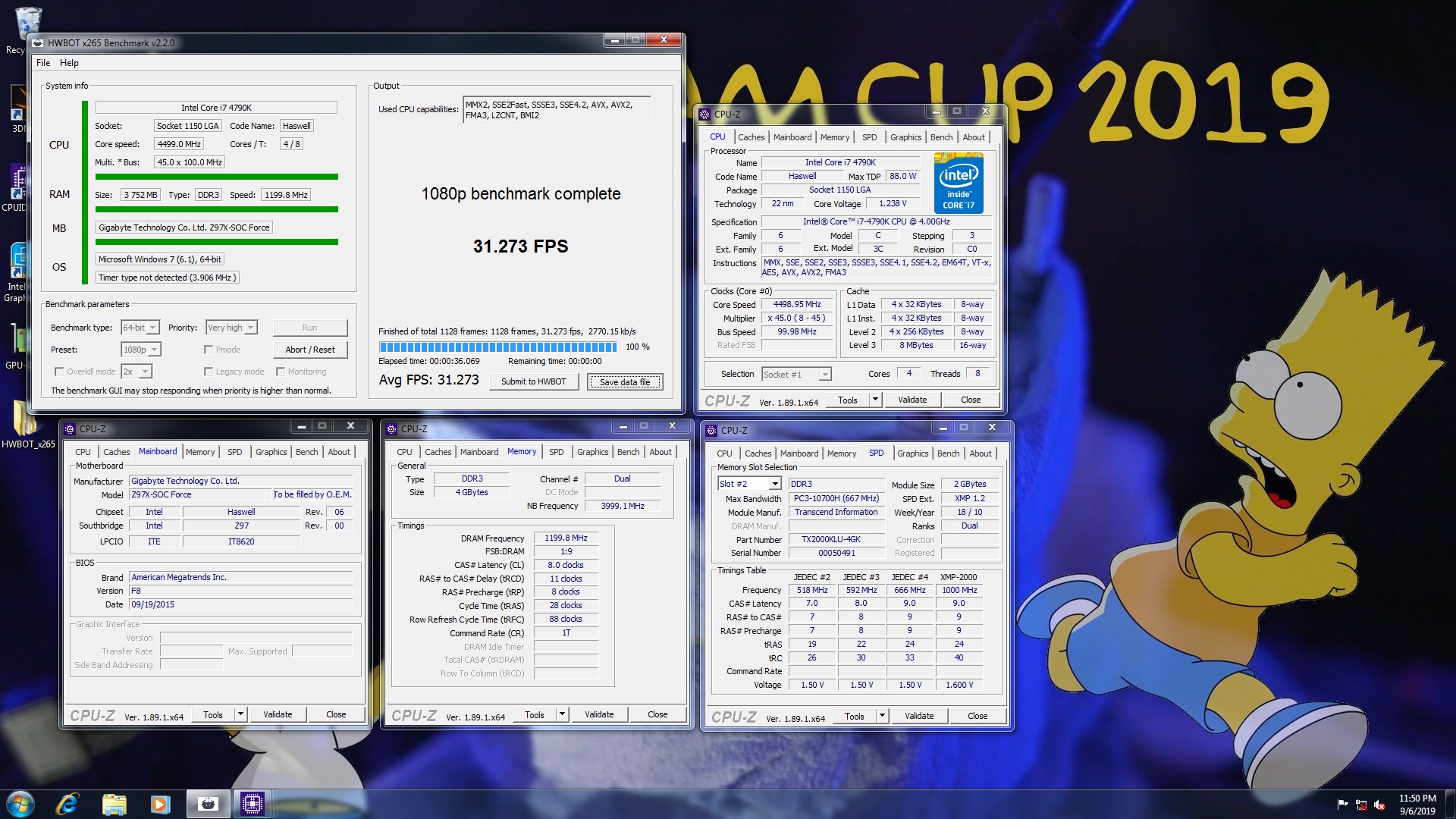Open the HWBOT_x265 folder on desktop
Image resolution: width=1456 pixels, height=819 pixels.
[28, 423]
